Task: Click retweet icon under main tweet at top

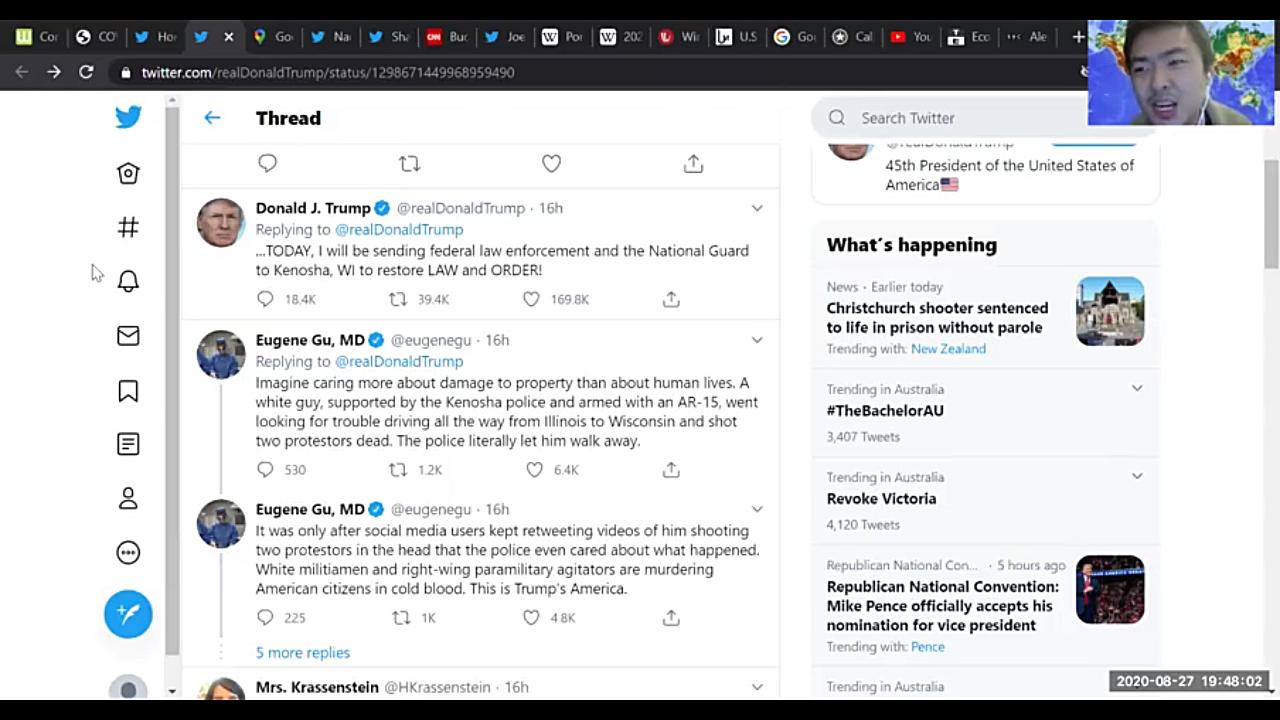Action: point(409,163)
